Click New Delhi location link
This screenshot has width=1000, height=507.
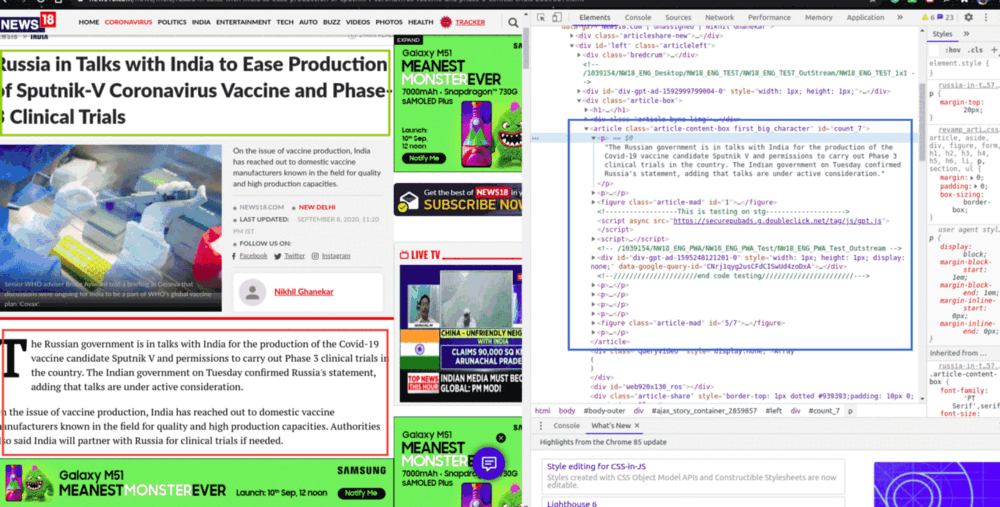[x=317, y=207]
